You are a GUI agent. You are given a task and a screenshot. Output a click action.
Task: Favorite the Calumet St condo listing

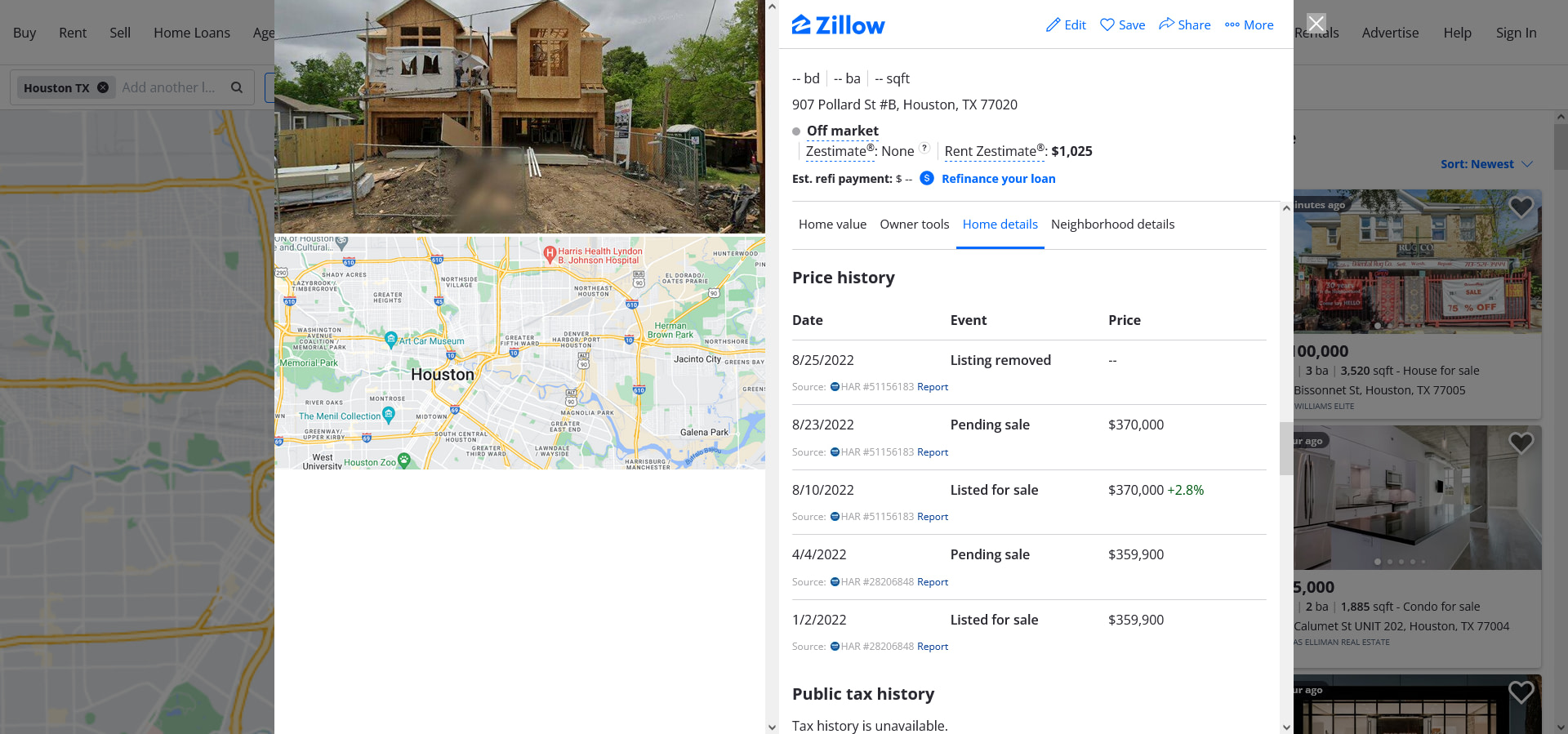click(x=1521, y=443)
